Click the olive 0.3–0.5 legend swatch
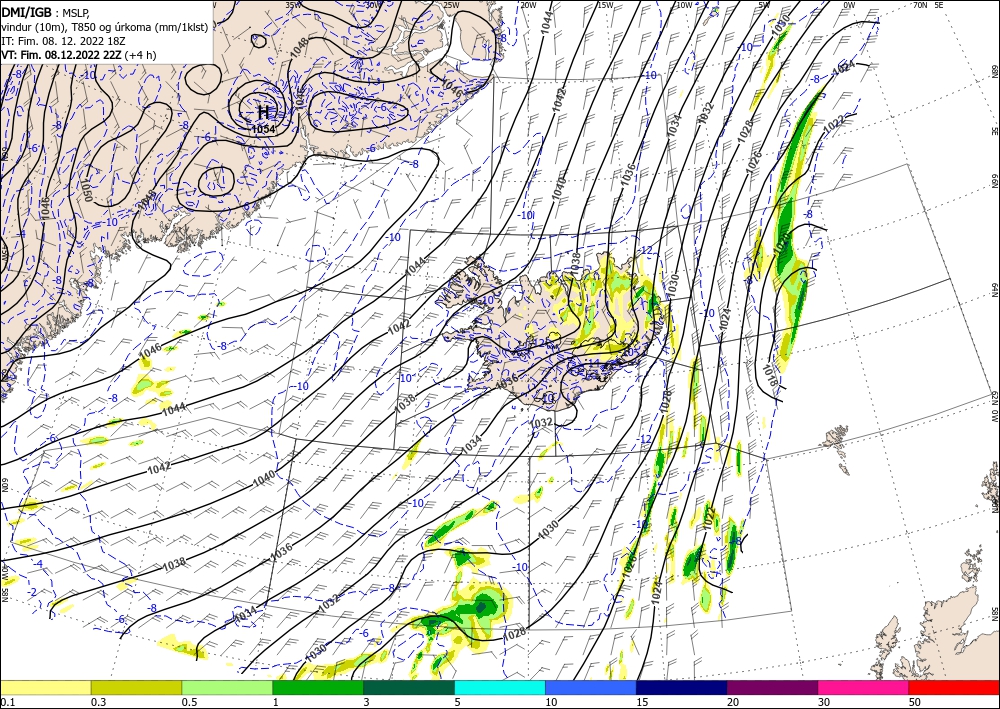The image size is (1000, 709). [x=136, y=687]
